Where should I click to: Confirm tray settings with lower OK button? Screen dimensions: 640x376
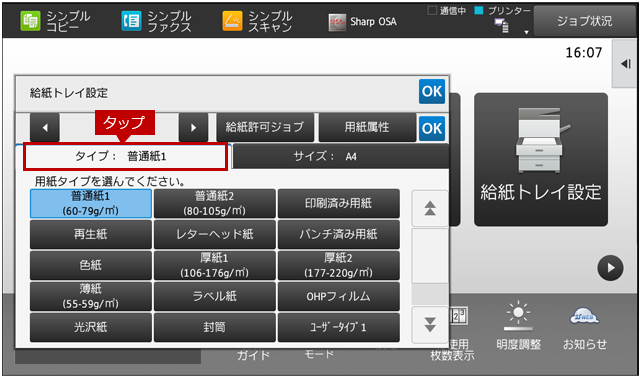pyautogui.click(x=432, y=128)
